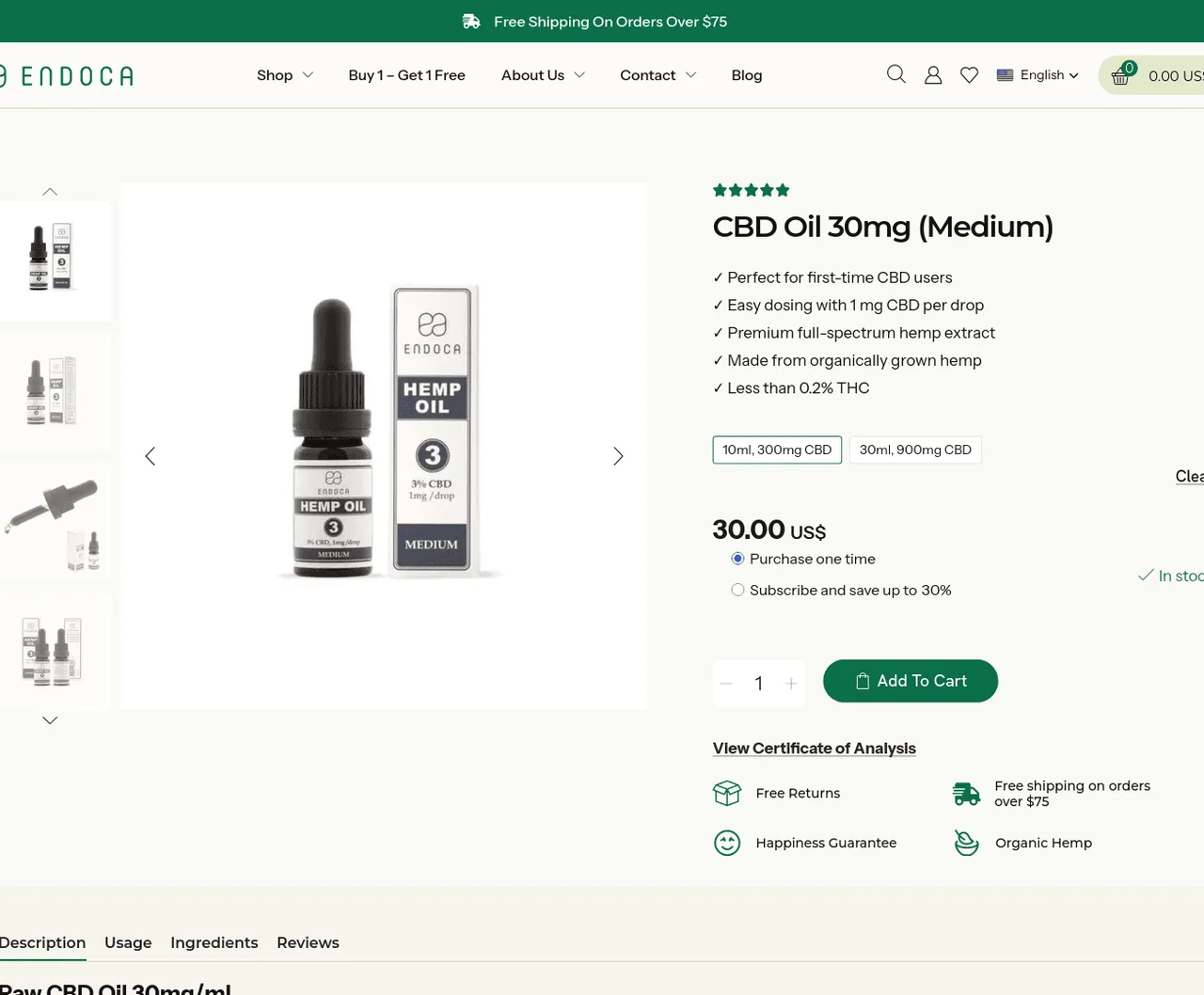The image size is (1204, 995).
Task: Click the Free Returns label
Action: (x=798, y=793)
